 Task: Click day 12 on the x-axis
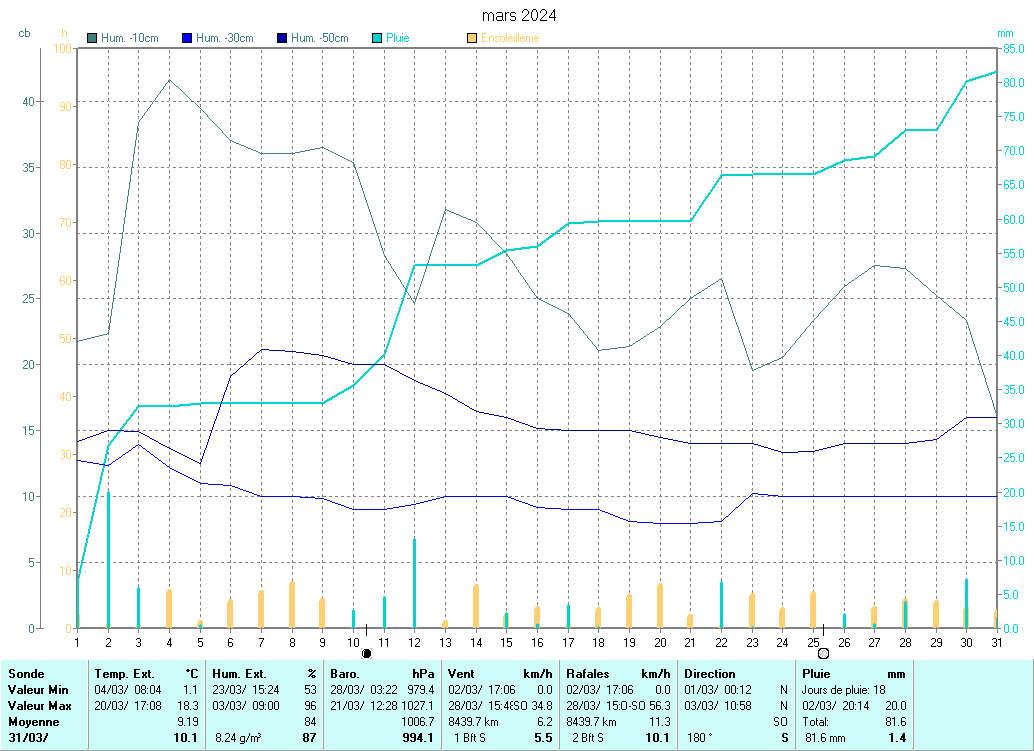[413, 640]
